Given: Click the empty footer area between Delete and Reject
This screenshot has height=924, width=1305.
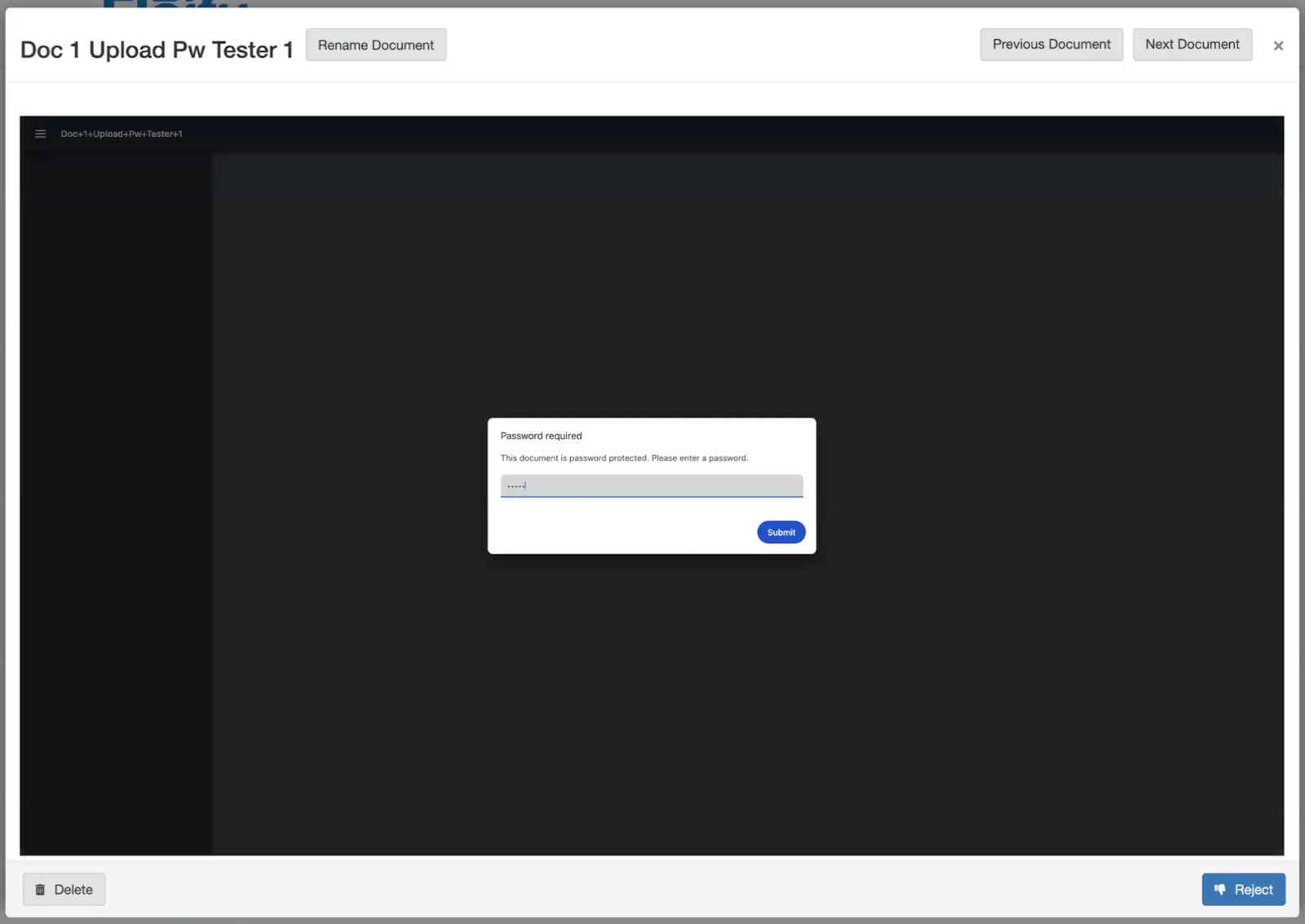Looking at the screenshot, I should click(x=652, y=890).
